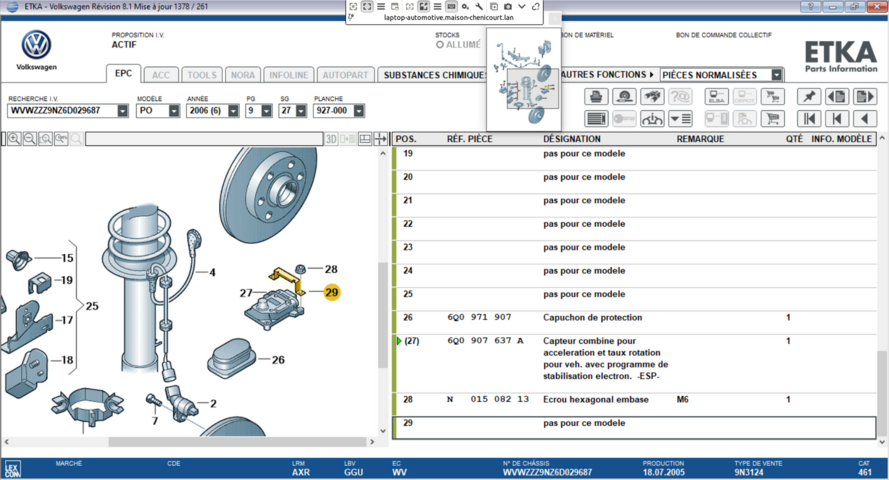This screenshot has height=480, width=889.
Task: Click the LexCom logo in status bar
Action: point(12,469)
